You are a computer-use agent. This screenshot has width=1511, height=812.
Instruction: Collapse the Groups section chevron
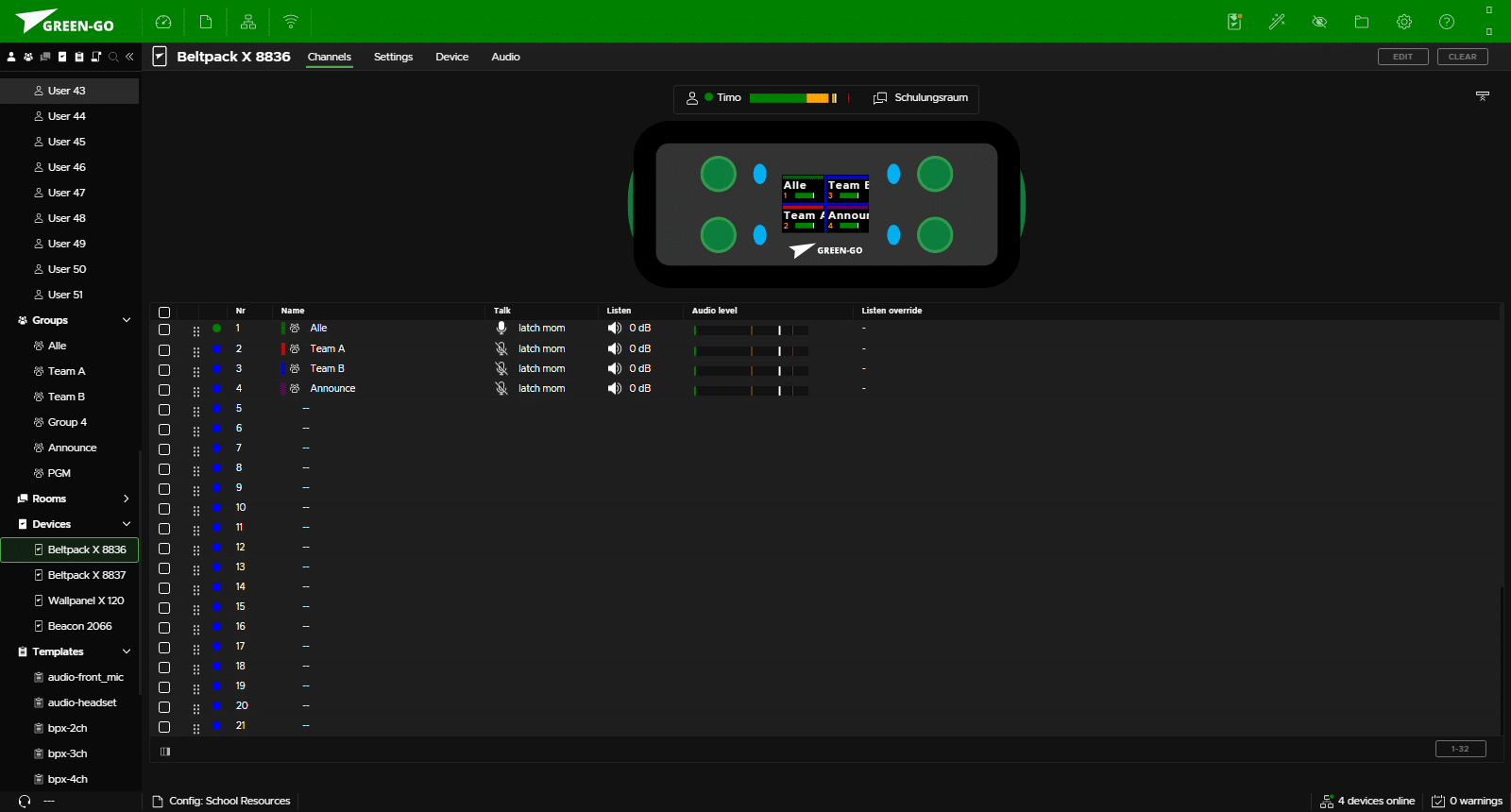[x=127, y=320]
